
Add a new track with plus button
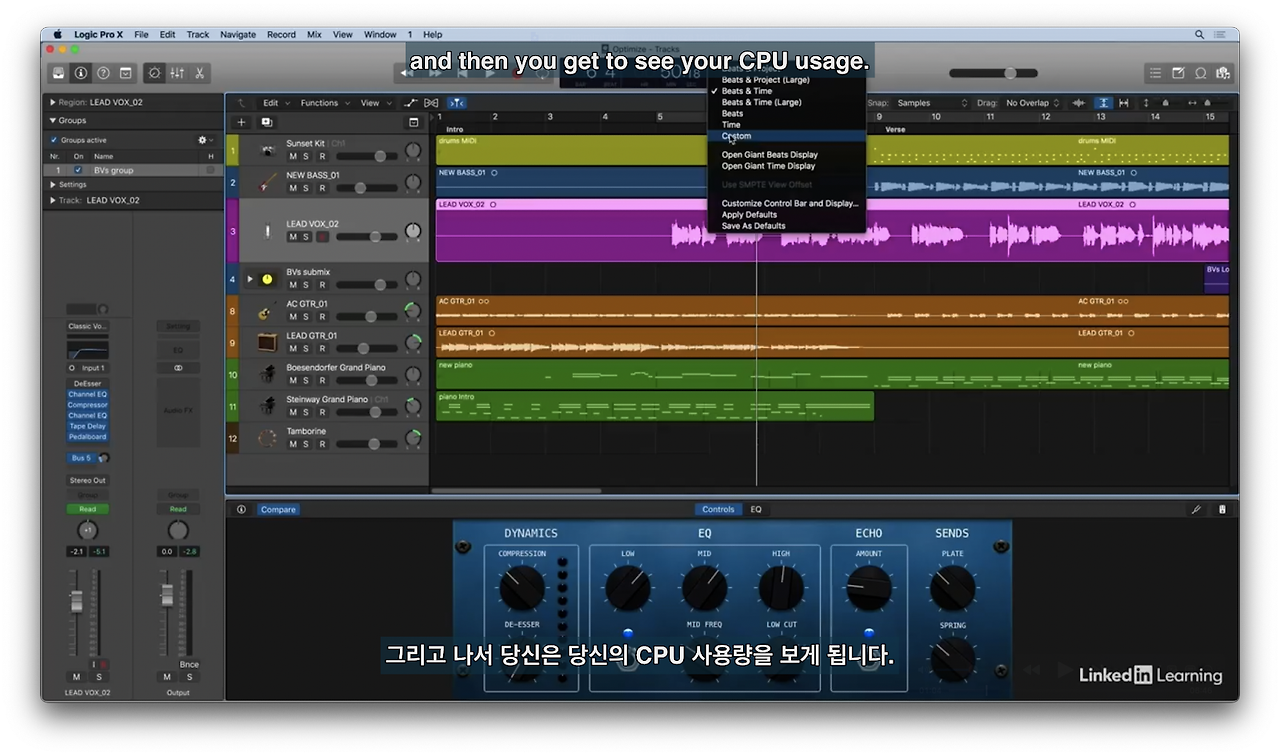tap(241, 122)
